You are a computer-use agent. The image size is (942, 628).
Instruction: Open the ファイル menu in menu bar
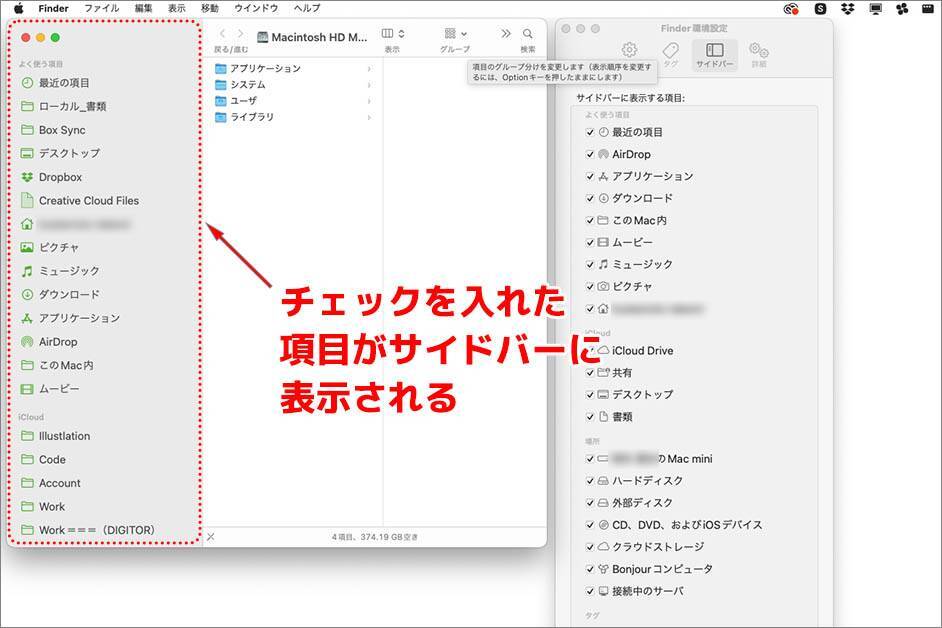click(101, 8)
